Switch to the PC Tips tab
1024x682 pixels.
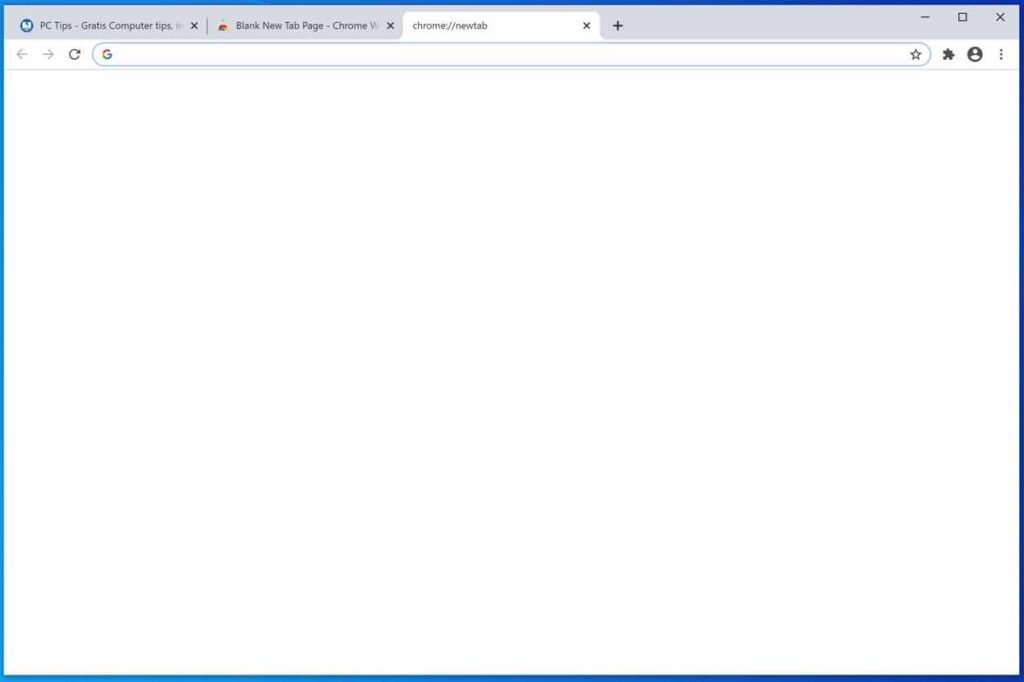[x=105, y=25]
